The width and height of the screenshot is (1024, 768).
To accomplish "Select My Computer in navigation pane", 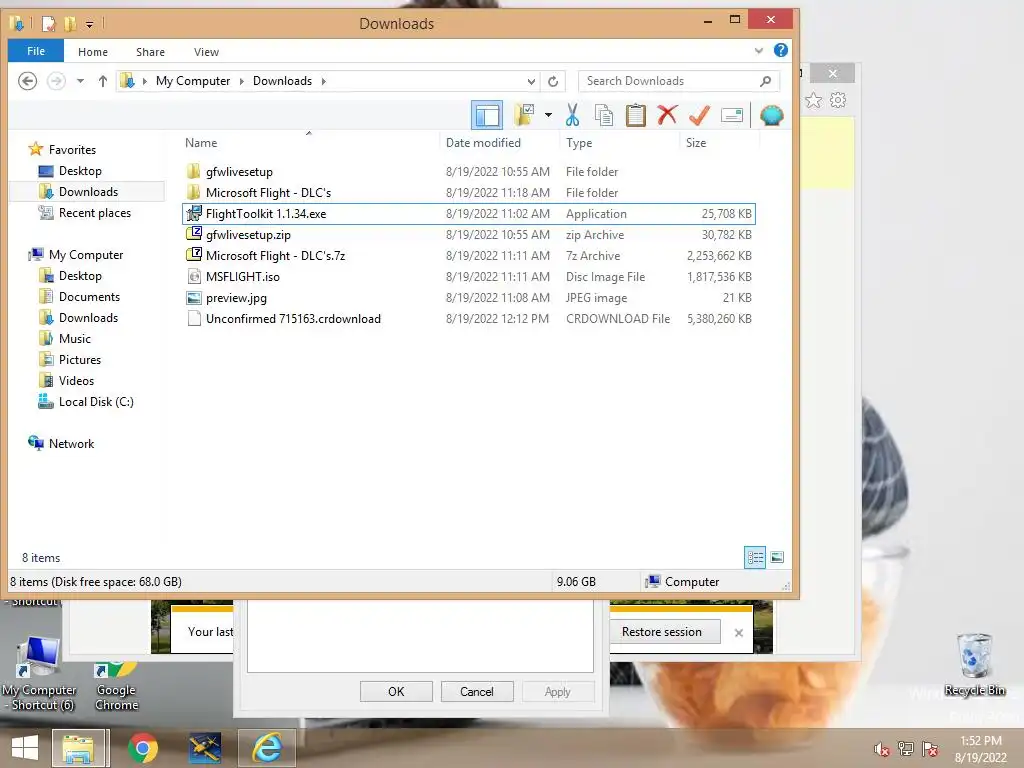I will pos(86,255).
